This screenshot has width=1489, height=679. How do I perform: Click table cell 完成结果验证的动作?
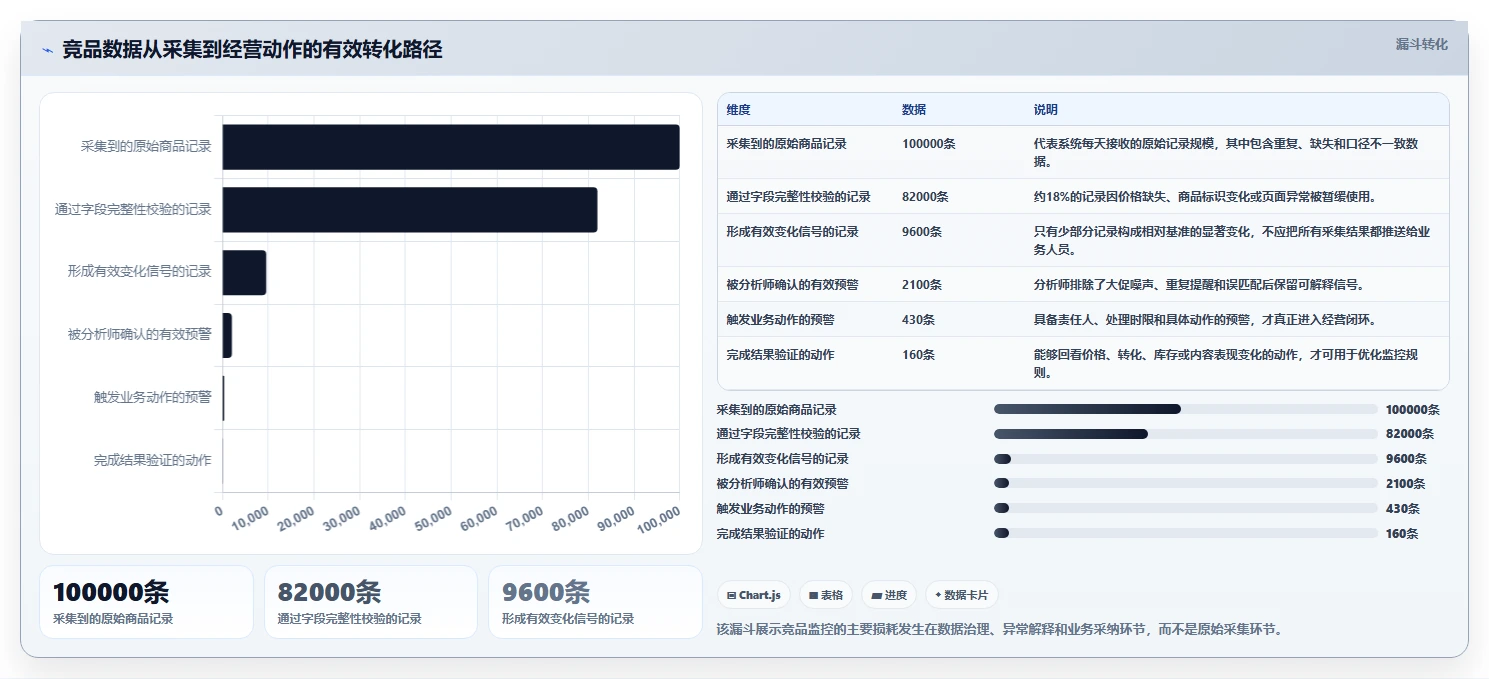[781, 355]
